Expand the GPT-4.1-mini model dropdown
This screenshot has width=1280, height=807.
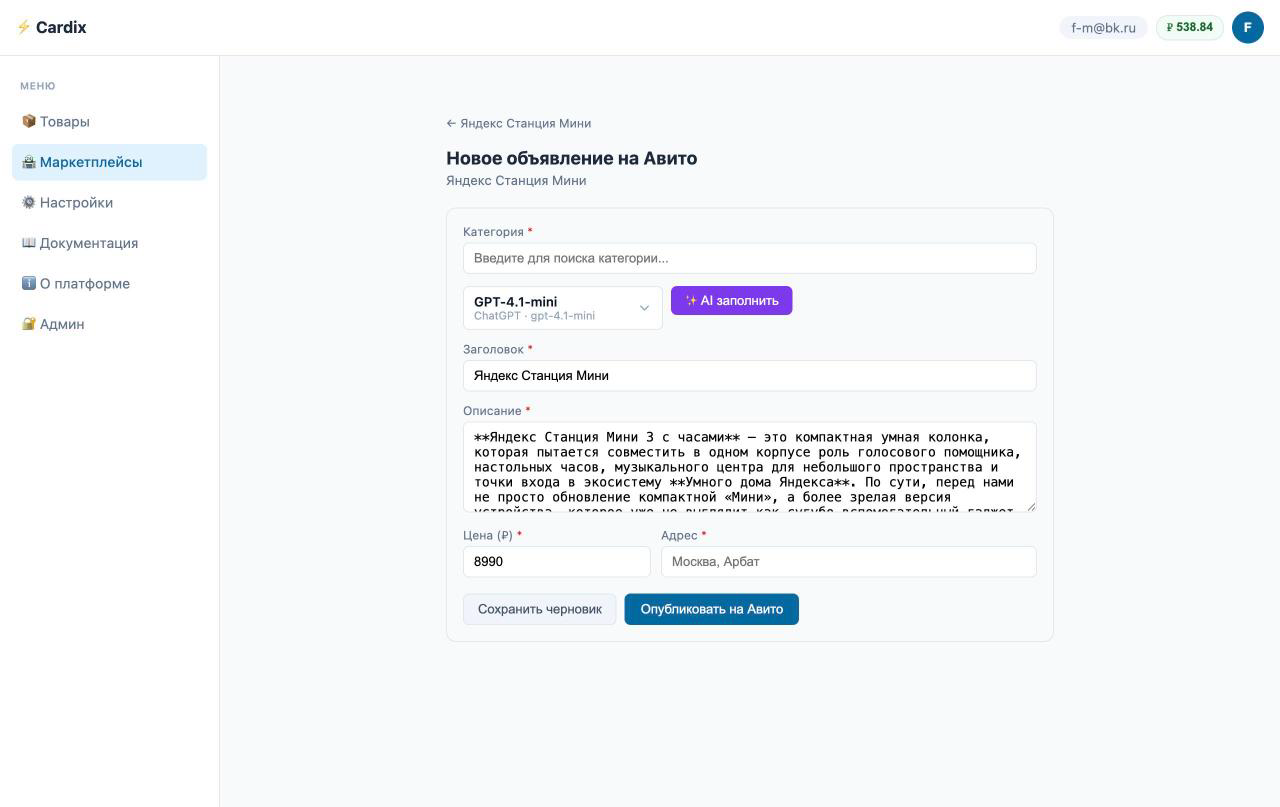point(563,308)
